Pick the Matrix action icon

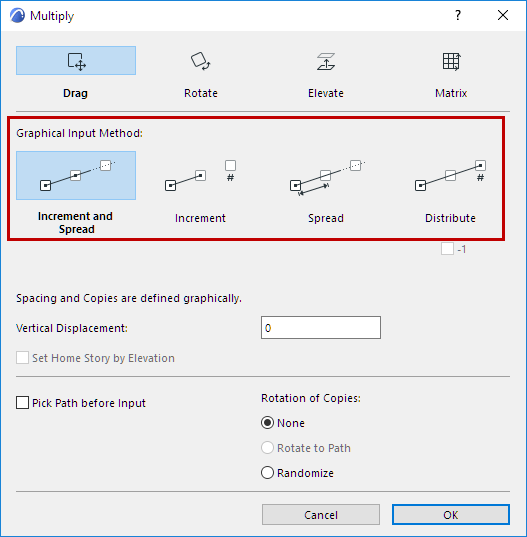coord(451,61)
